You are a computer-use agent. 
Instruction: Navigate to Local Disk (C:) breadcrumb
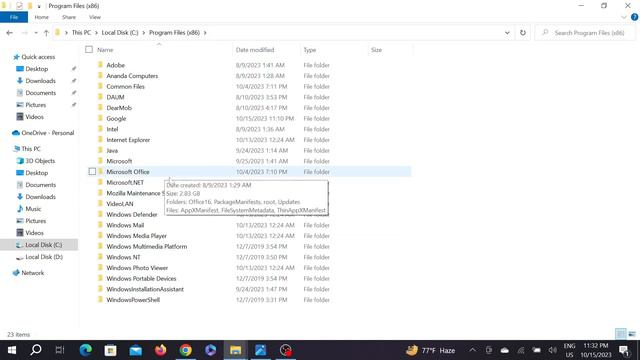120,33
